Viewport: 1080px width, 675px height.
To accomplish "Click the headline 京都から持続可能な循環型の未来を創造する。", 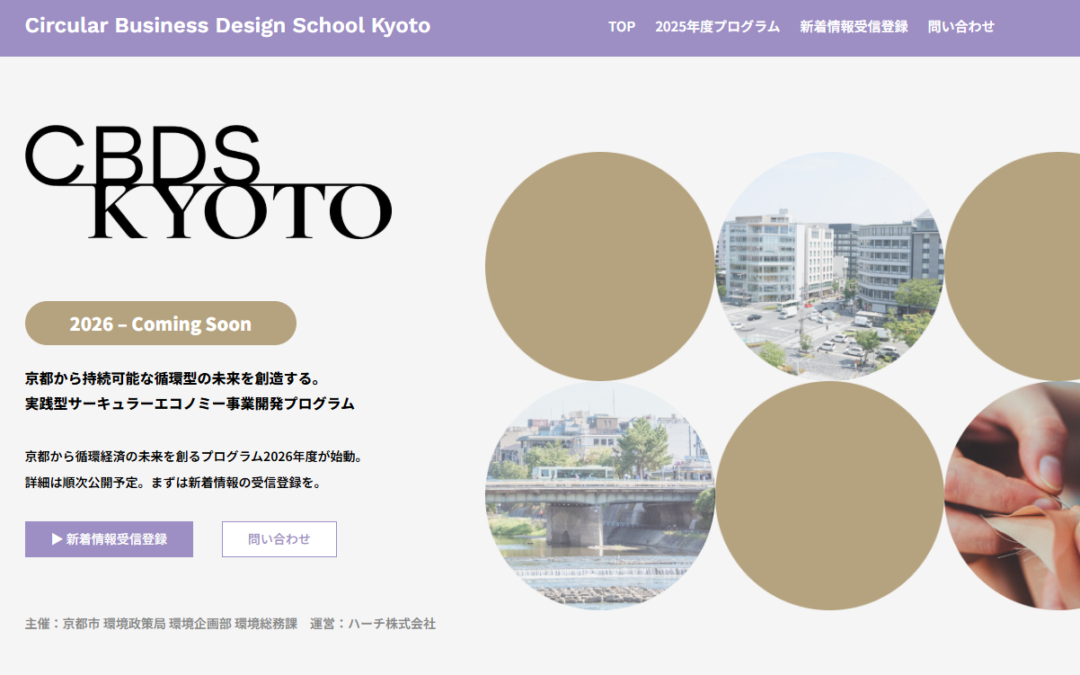I will click(x=173, y=378).
